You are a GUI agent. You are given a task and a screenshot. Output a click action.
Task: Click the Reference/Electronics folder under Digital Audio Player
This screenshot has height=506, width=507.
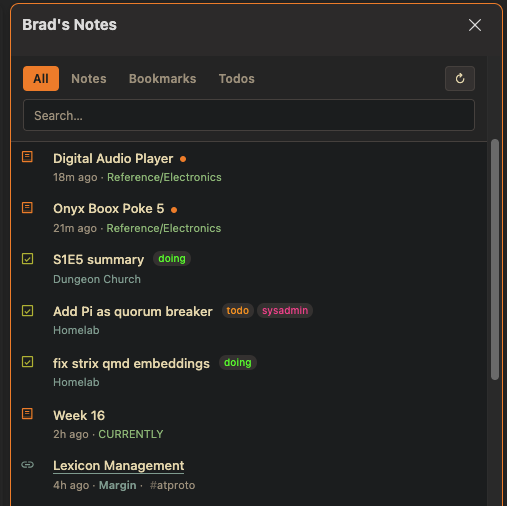click(164, 177)
